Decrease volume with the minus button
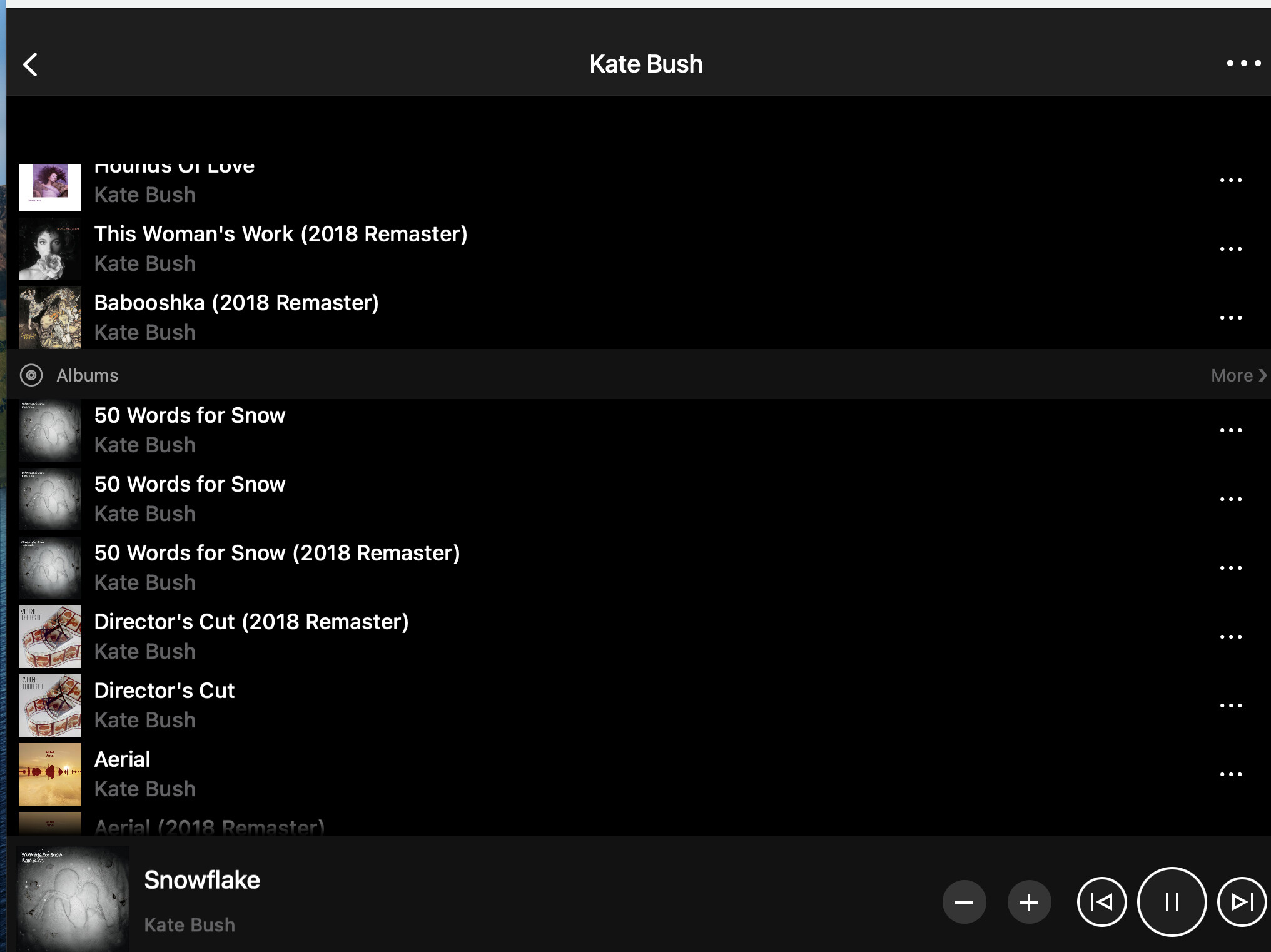1271x952 pixels. (x=964, y=902)
